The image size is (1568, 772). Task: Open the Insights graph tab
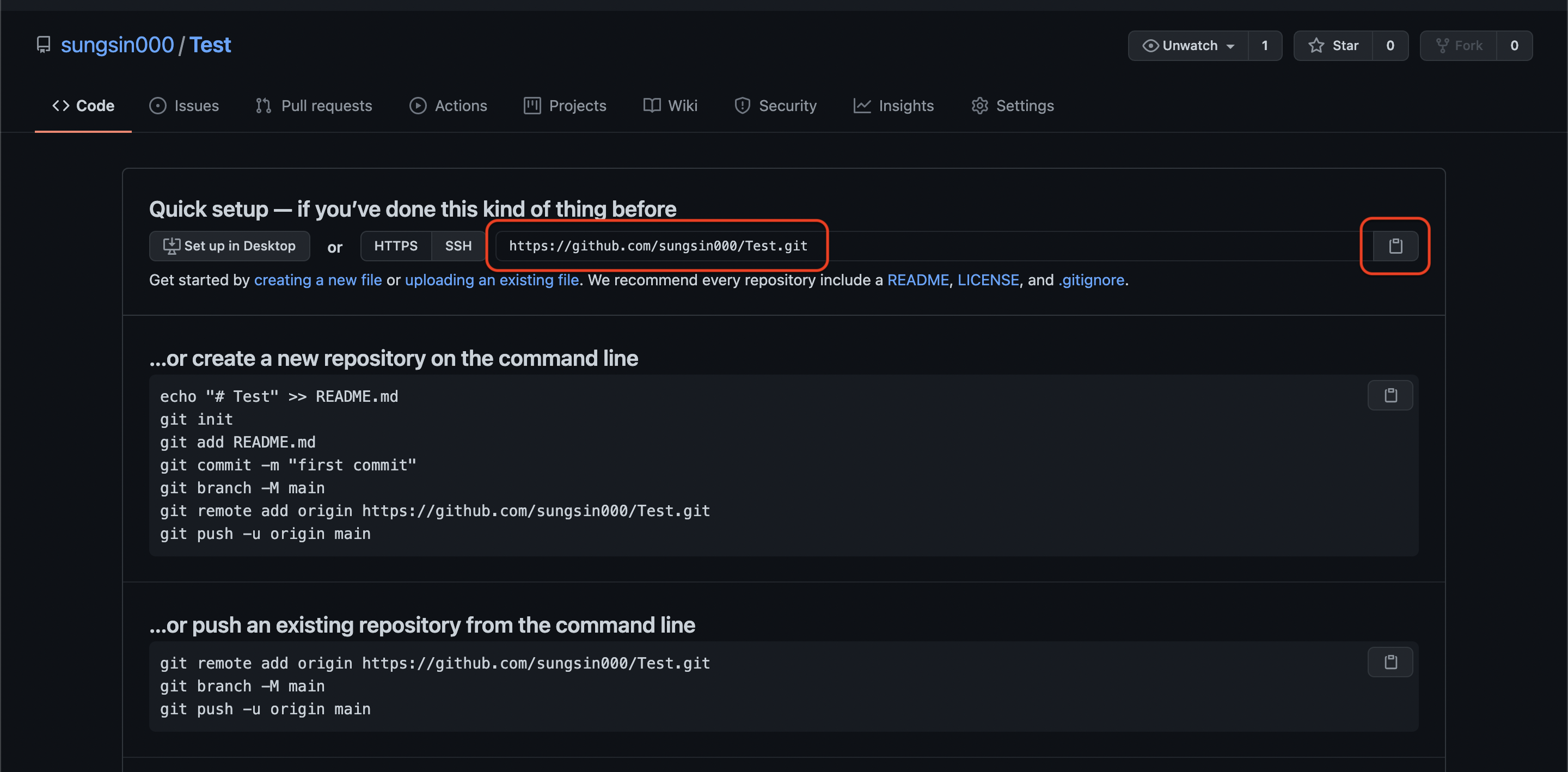(893, 106)
